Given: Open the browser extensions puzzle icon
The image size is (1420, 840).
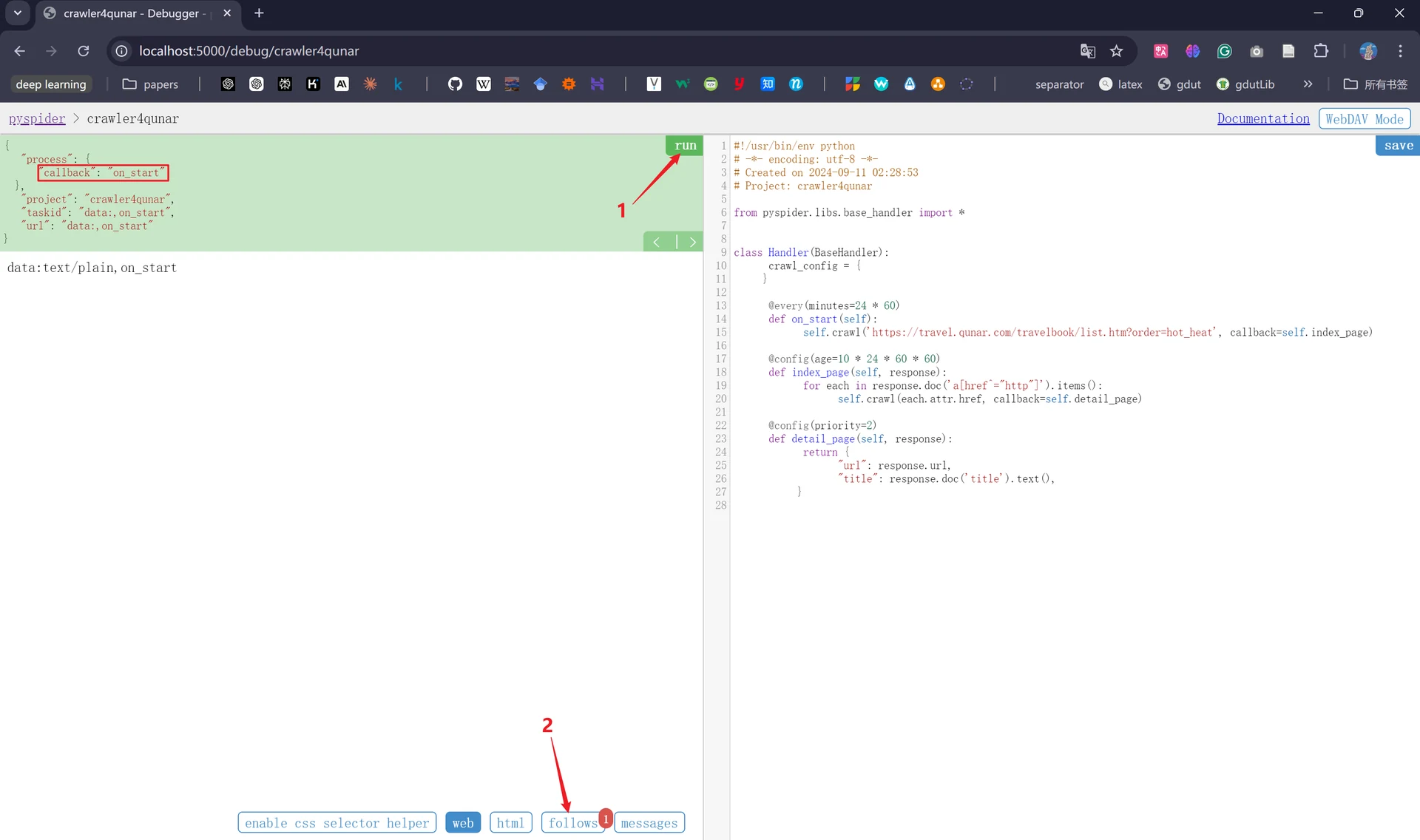Looking at the screenshot, I should point(1321,51).
